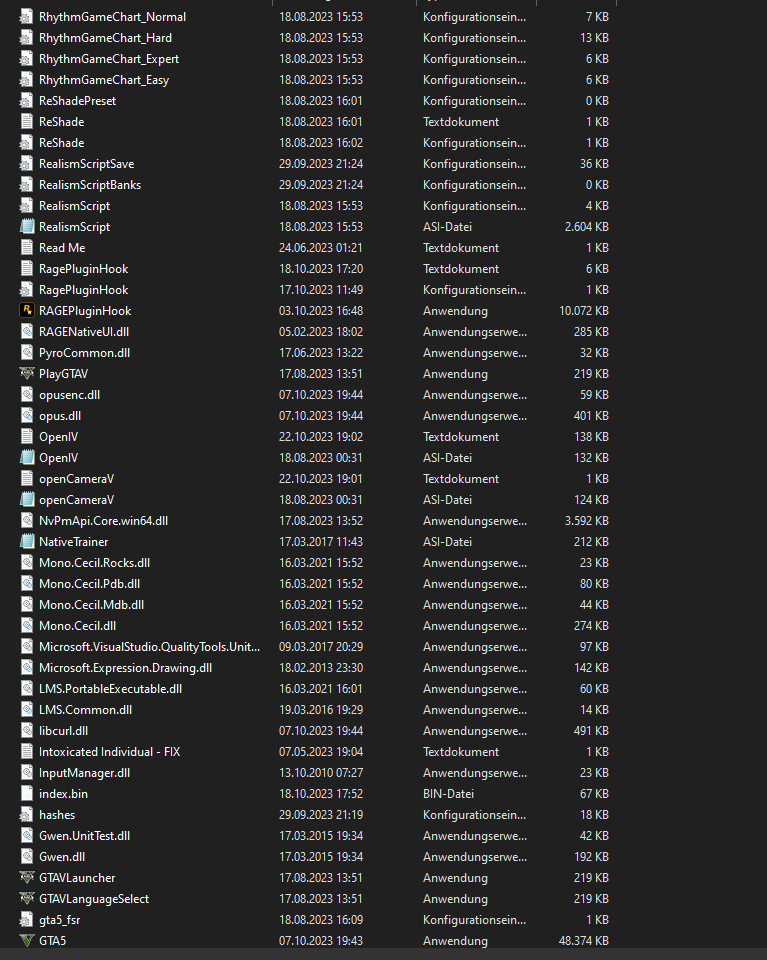Click date 24.06.2023 01:21 of Read Me
This screenshot has height=960, width=767.
click(321, 247)
